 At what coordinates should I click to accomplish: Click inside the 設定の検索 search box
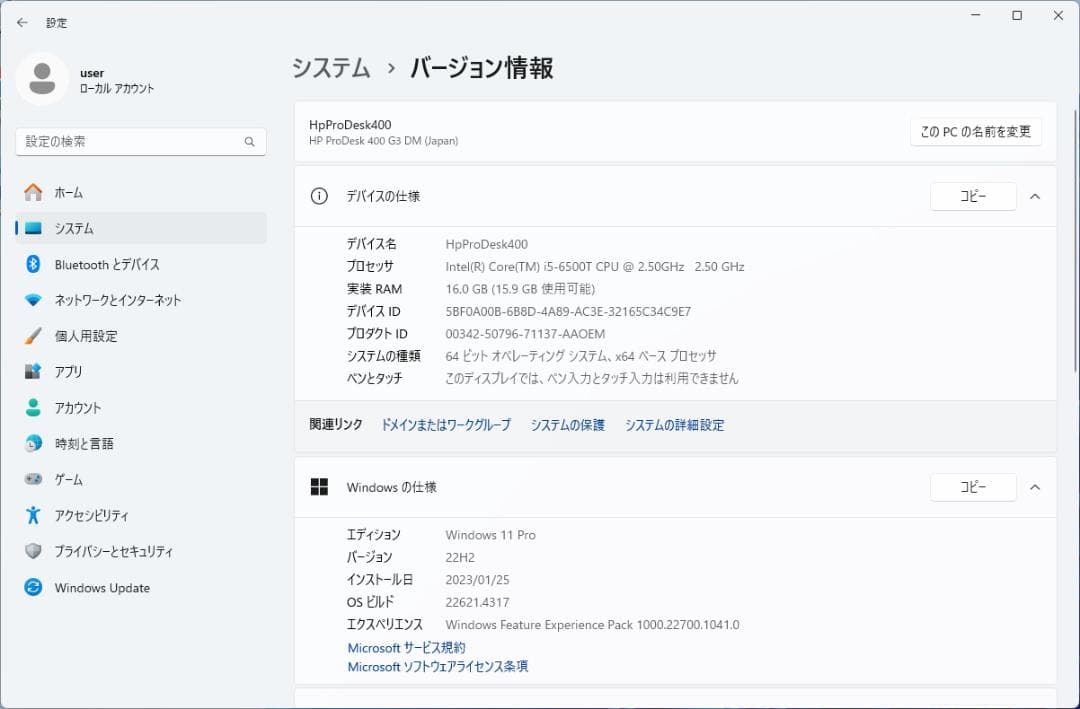(x=140, y=141)
